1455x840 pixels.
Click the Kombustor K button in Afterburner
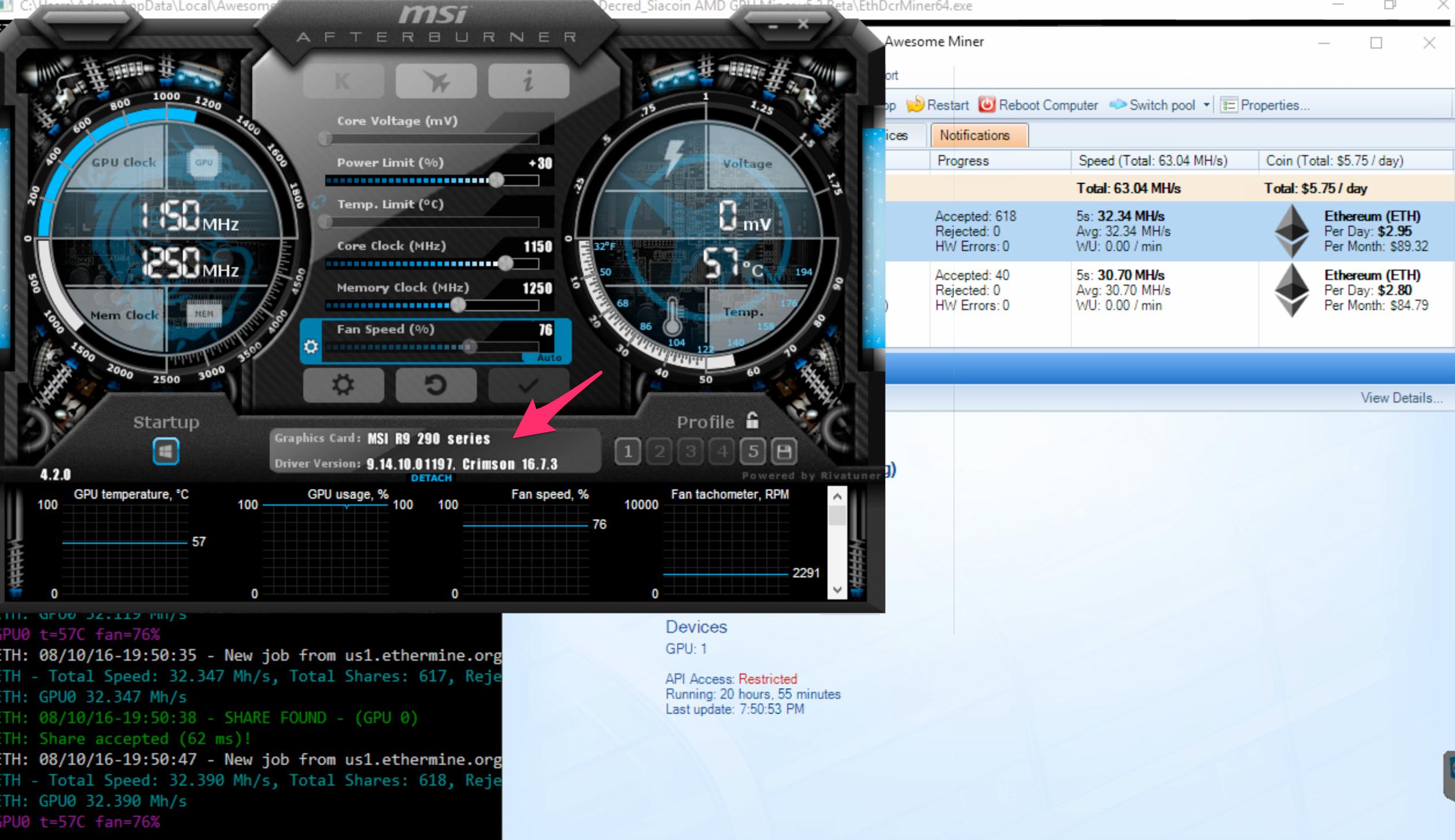343,81
